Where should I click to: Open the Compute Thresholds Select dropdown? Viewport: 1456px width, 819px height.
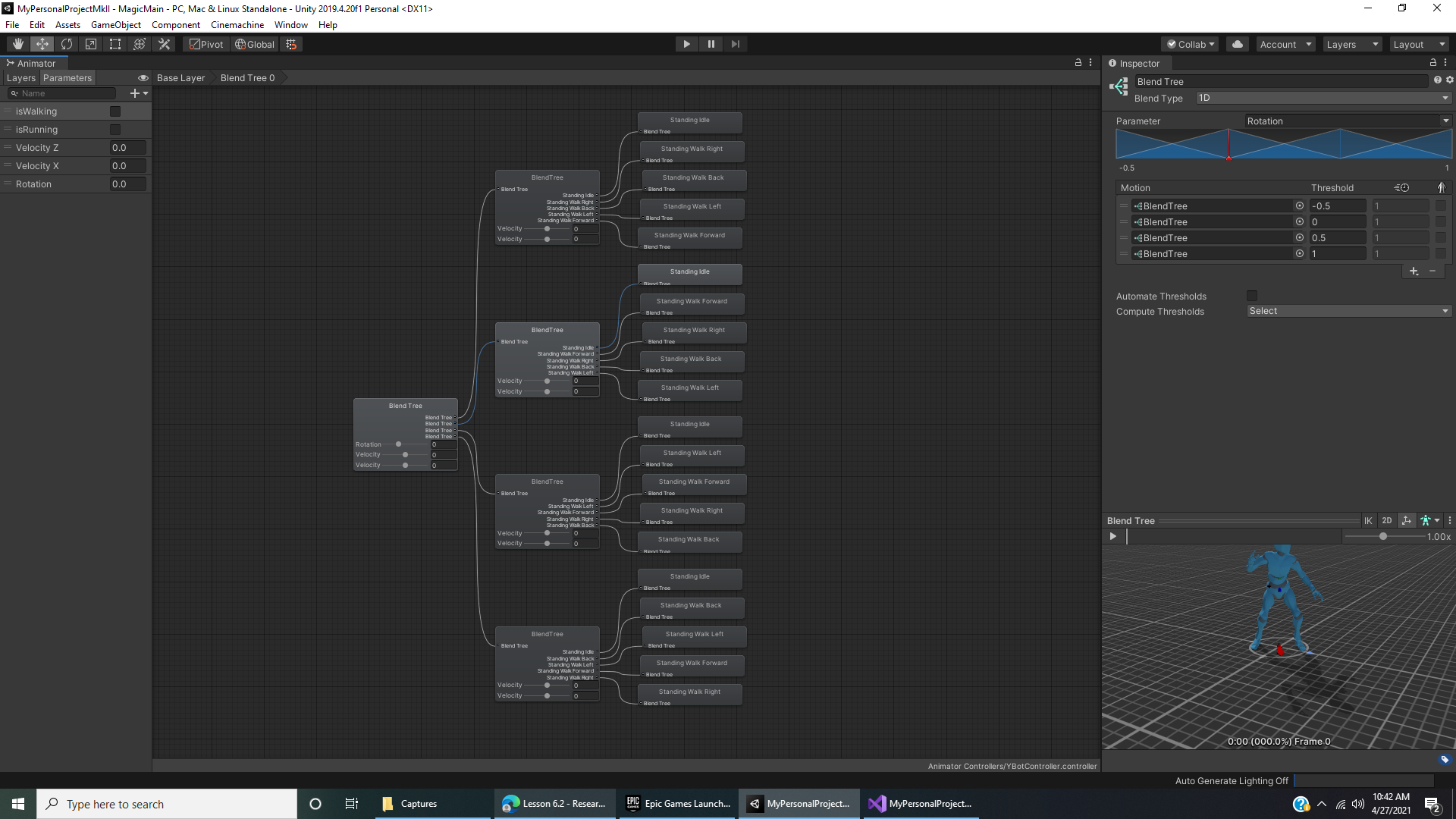click(x=1348, y=311)
